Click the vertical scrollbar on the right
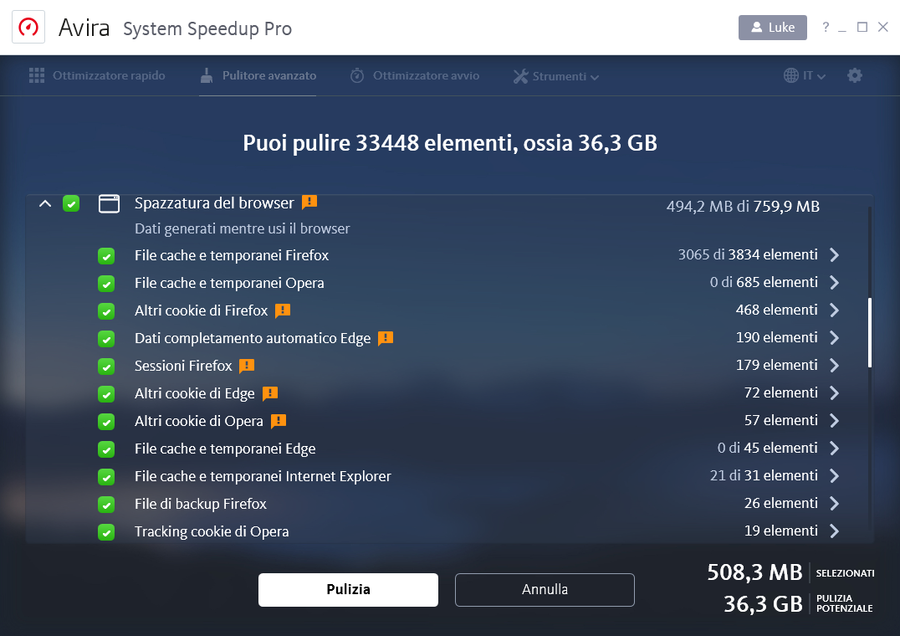Image resolution: width=900 pixels, height=636 pixels. pyautogui.click(x=869, y=330)
